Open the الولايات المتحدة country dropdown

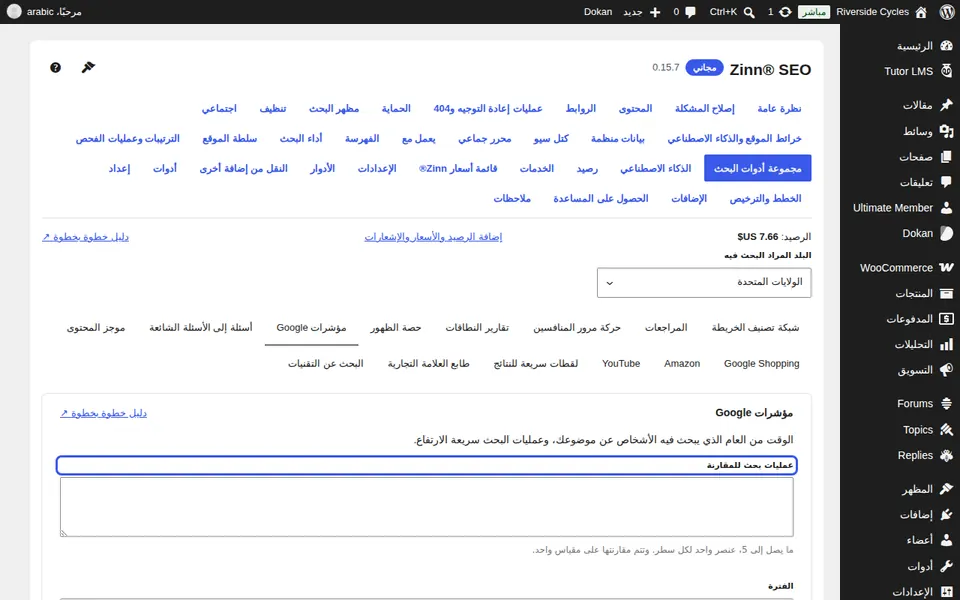coord(704,282)
